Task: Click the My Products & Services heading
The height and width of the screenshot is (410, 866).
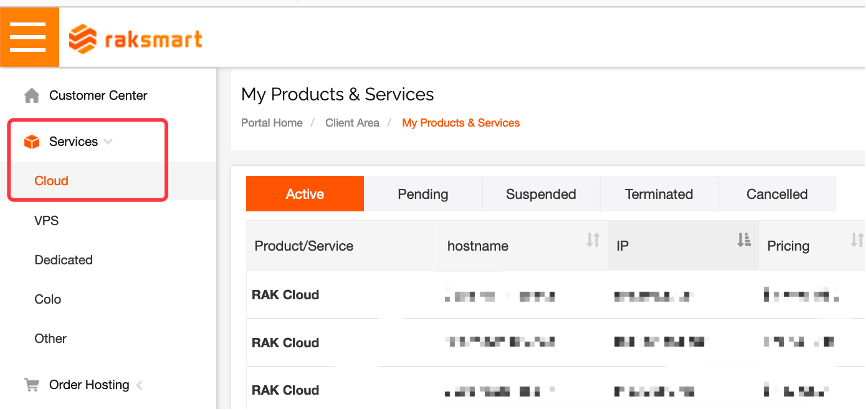Action: pos(337,94)
